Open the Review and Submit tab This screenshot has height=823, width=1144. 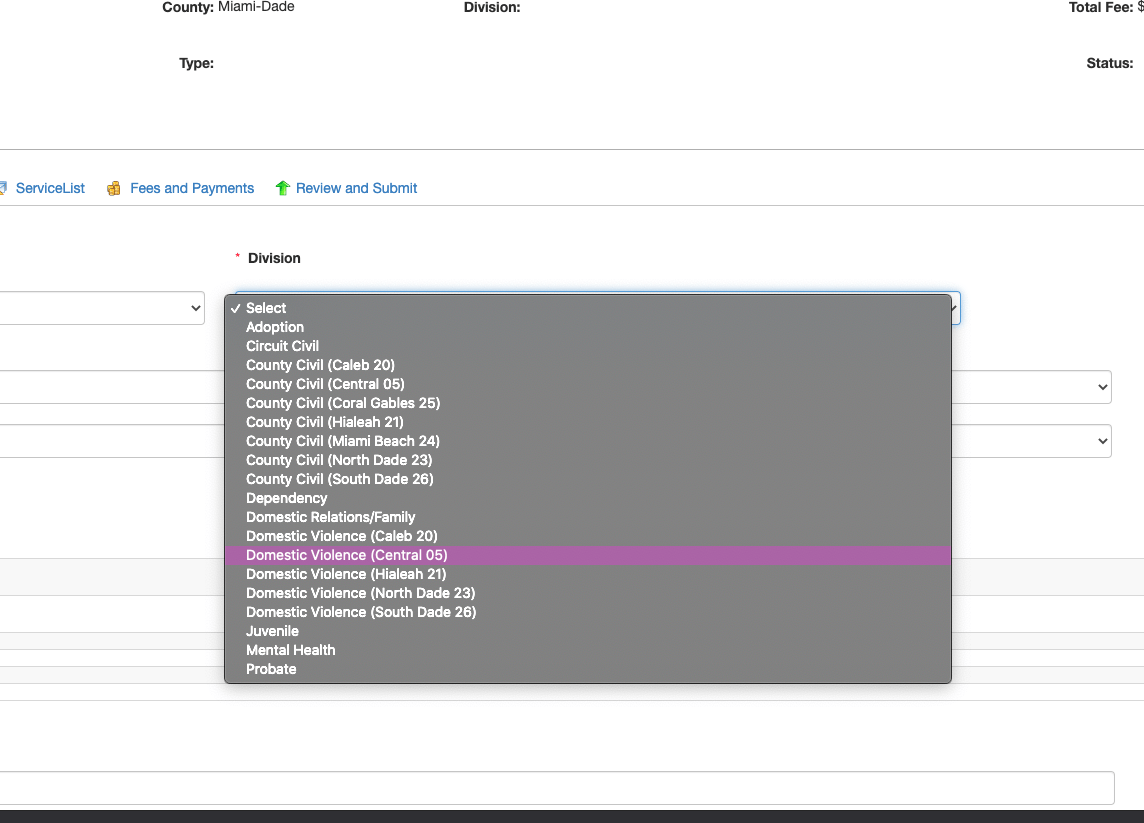coord(356,188)
